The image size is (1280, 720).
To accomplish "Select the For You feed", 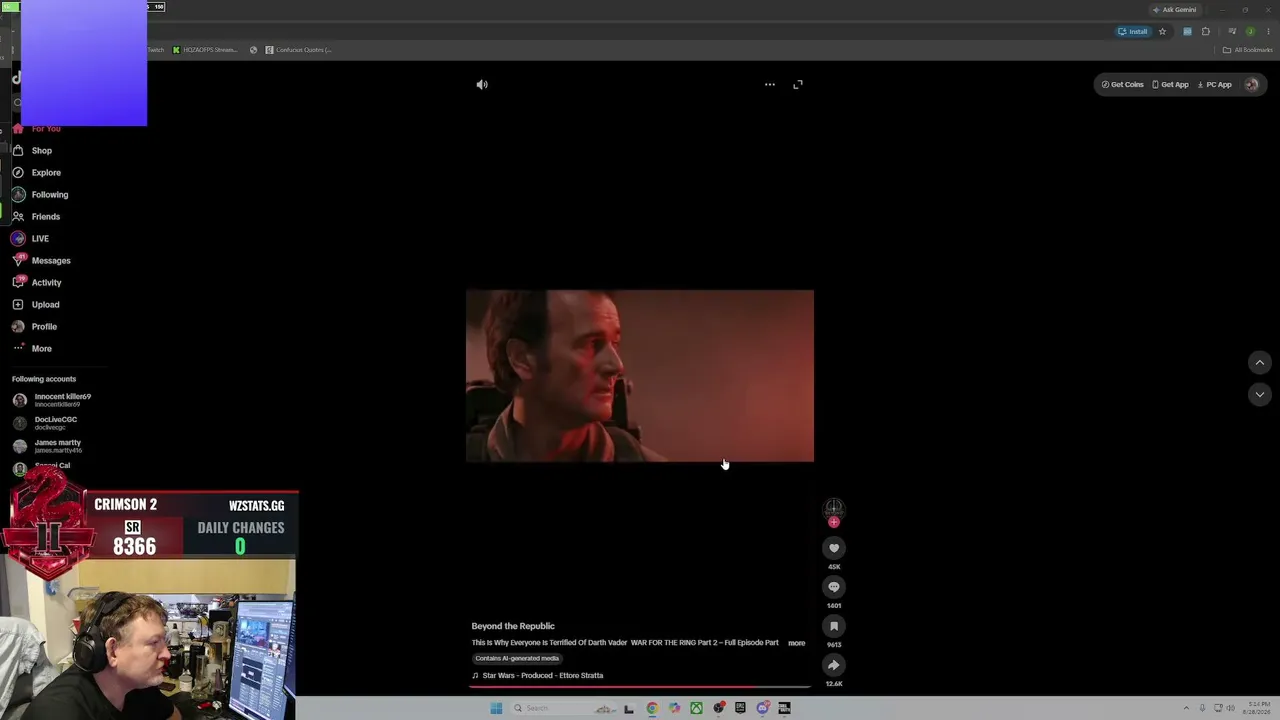I will [46, 129].
